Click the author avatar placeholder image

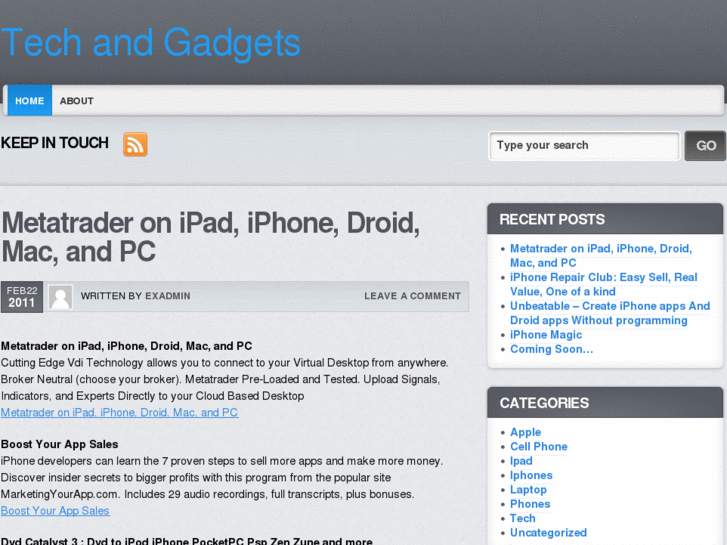pyautogui.click(x=60, y=297)
